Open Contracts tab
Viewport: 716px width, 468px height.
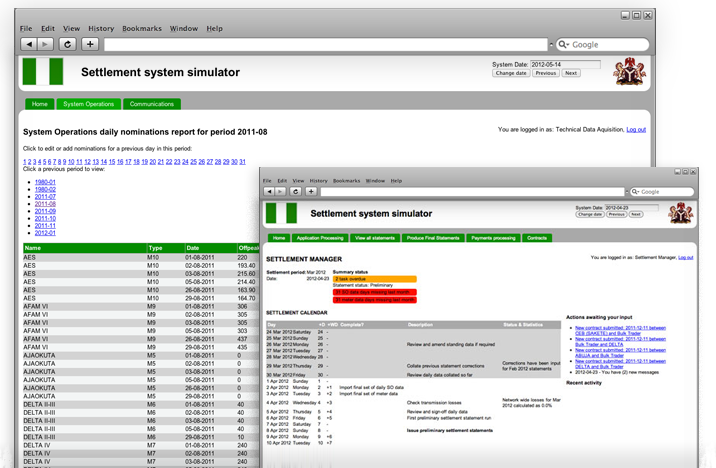click(x=537, y=238)
